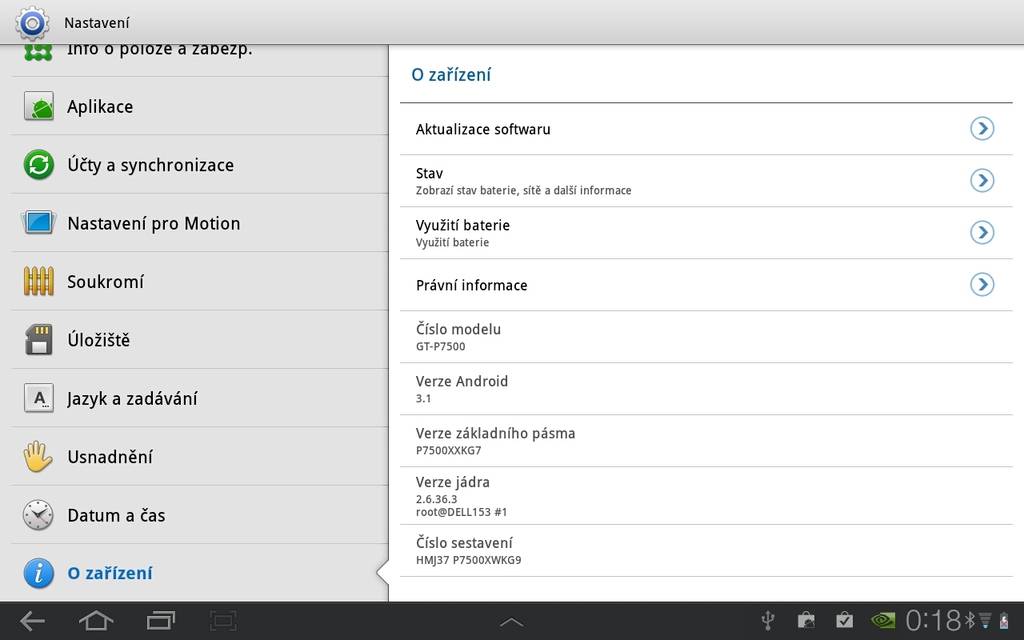This screenshot has width=1024, height=640.
Task: Select the Úložiště storage disk icon
Action: click(38, 339)
